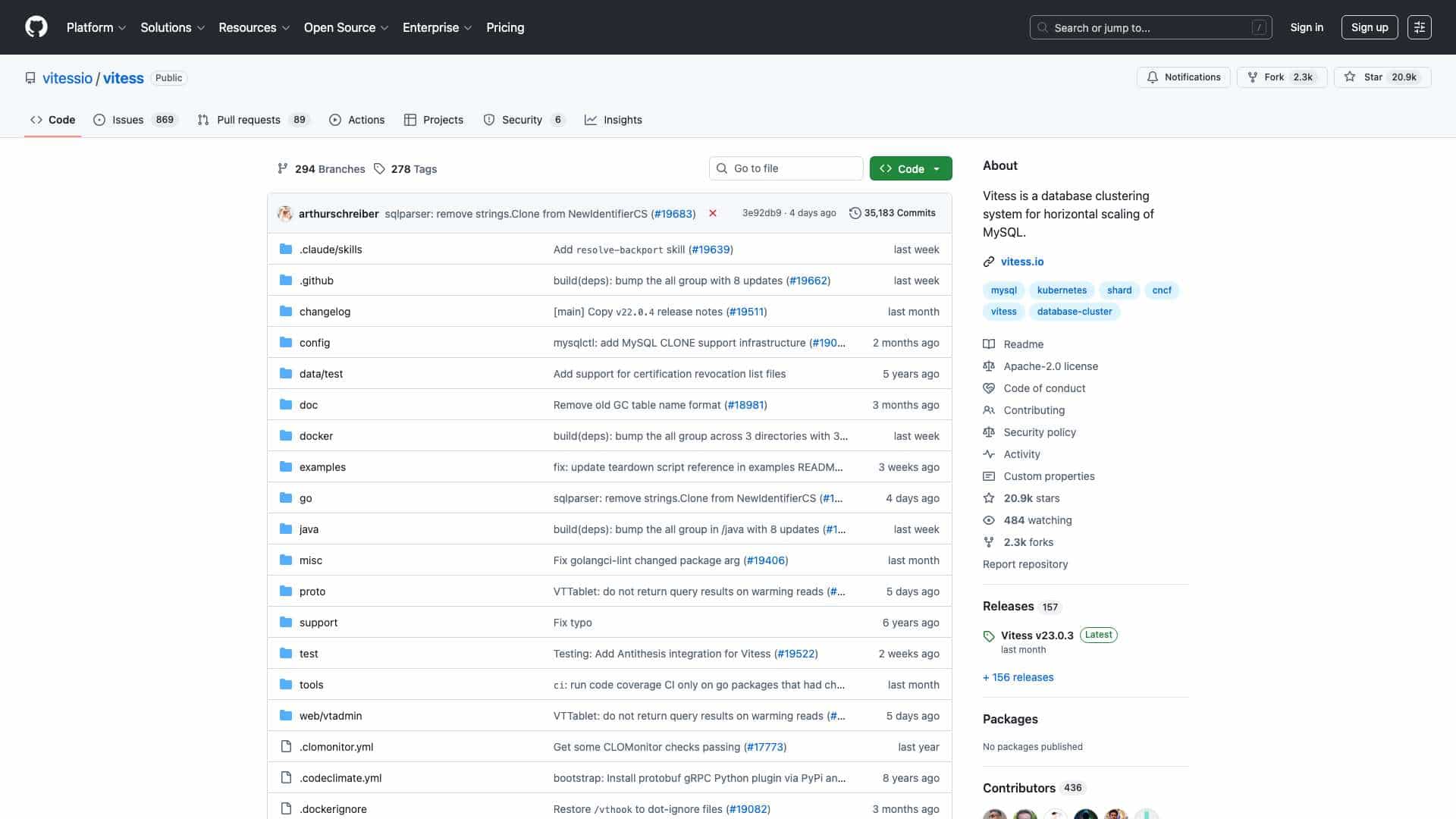
Task: Switch to the Pull requests tab
Action: pyautogui.click(x=253, y=120)
